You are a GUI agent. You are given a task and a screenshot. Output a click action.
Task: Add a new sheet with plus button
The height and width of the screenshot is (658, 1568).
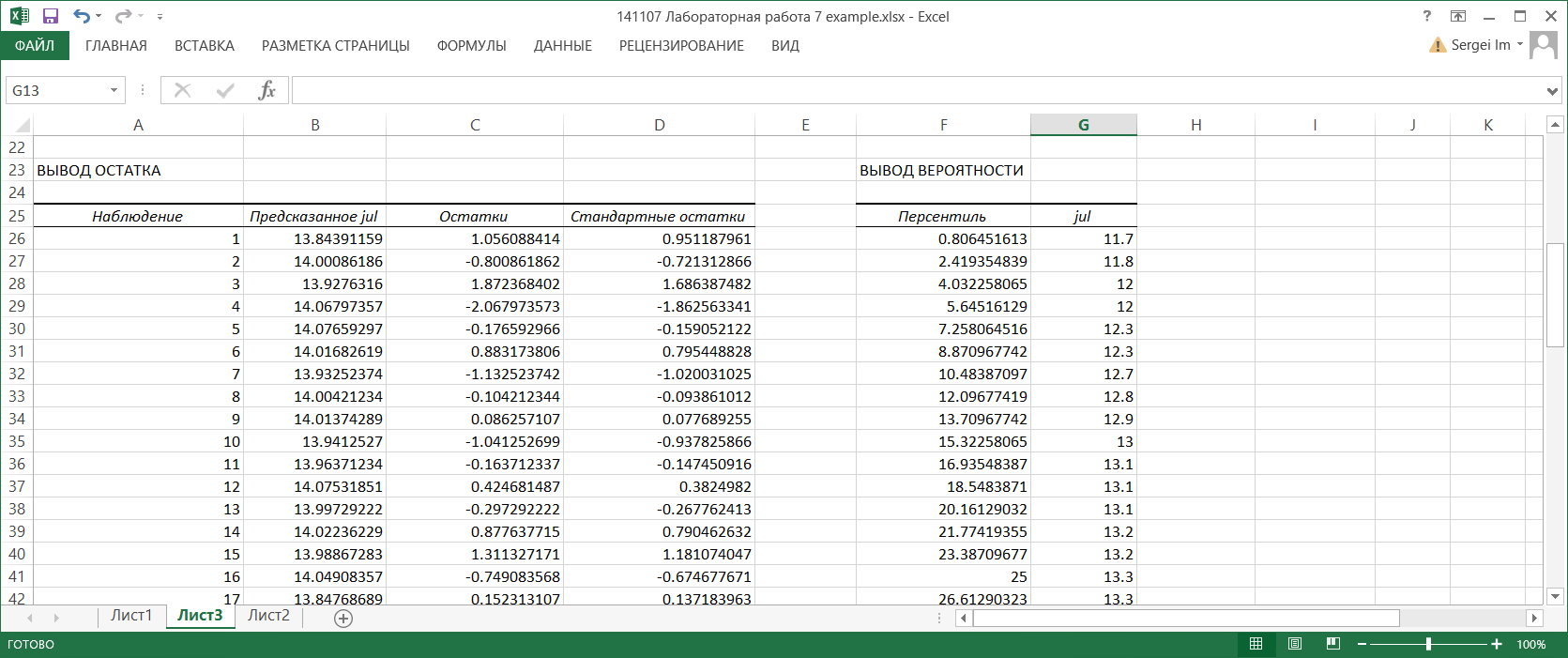pyautogui.click(x=343, y=618)
